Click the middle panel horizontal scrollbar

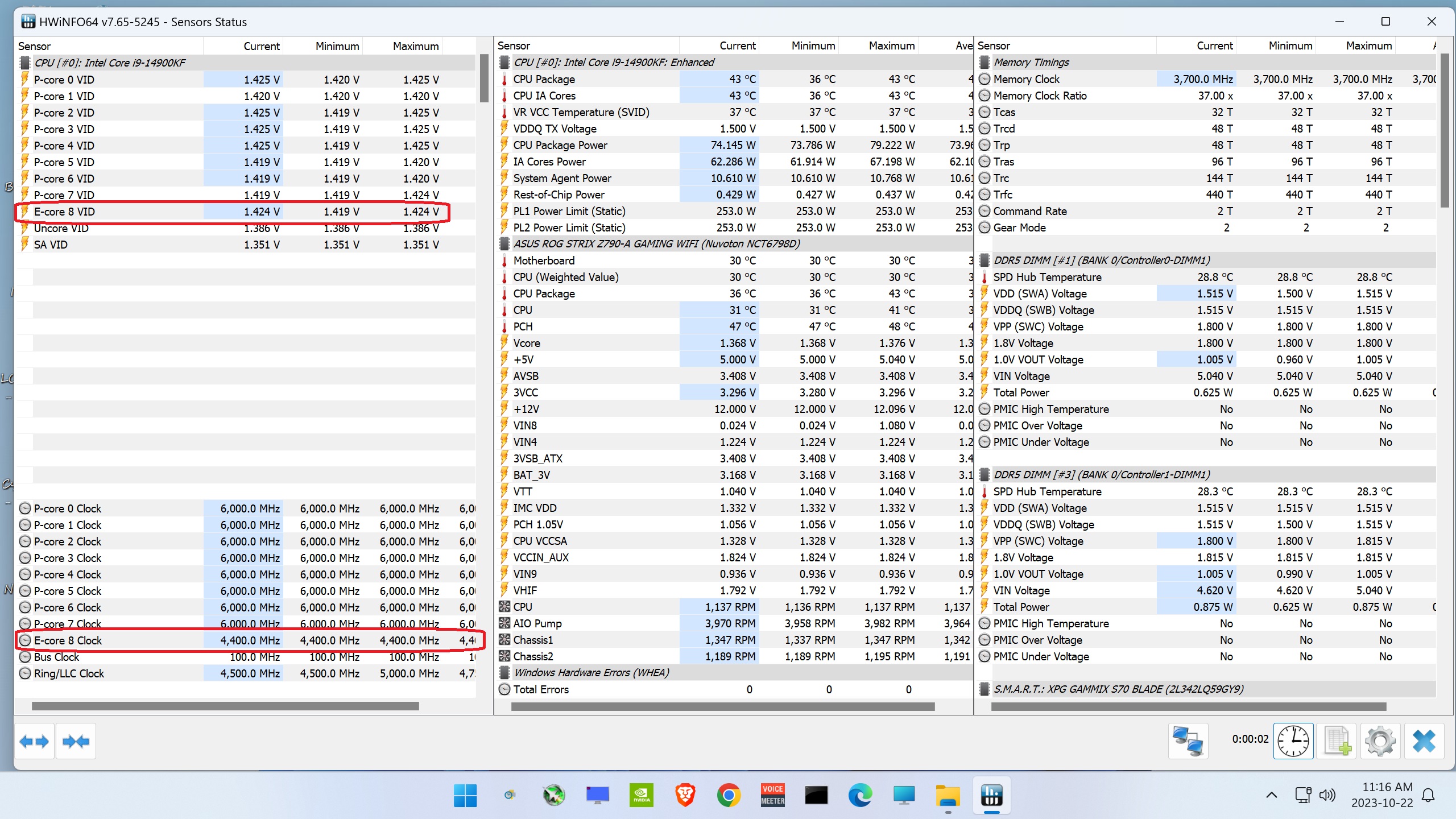[723, 706]
